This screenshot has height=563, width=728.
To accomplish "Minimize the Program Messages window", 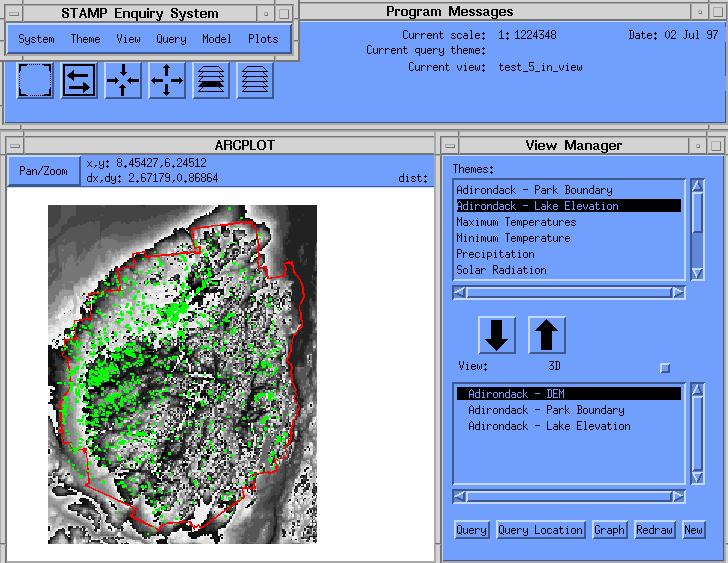I will 700,12.
